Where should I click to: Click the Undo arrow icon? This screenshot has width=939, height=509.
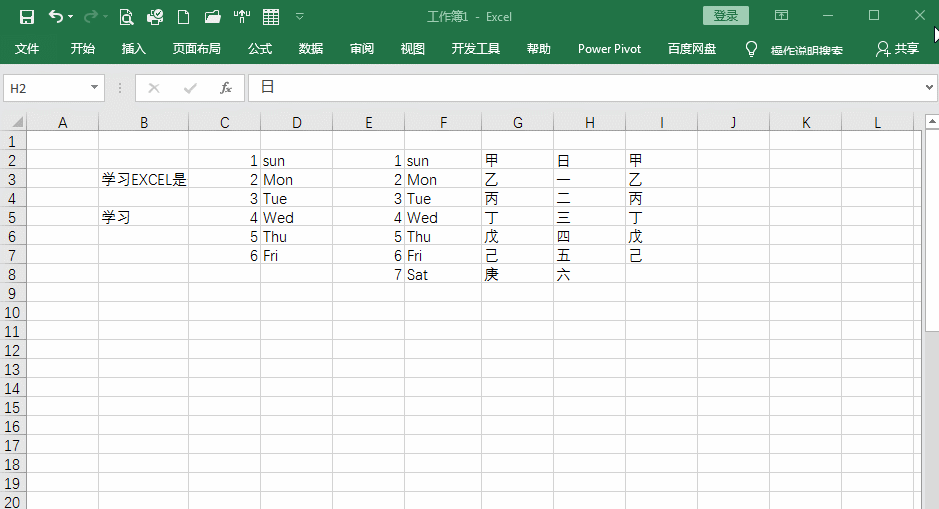tap(55, 17)
